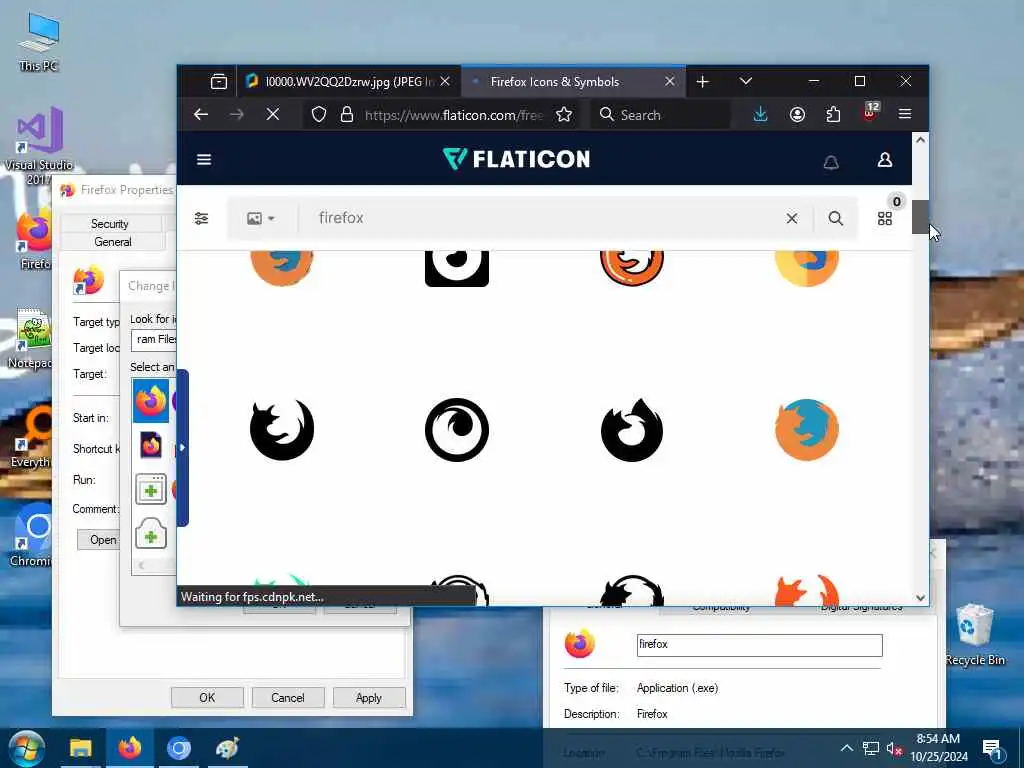Viewport: 1024px width, 768px height.
Task: Open Firefox View from the tab bar
Action: (219, 82)
